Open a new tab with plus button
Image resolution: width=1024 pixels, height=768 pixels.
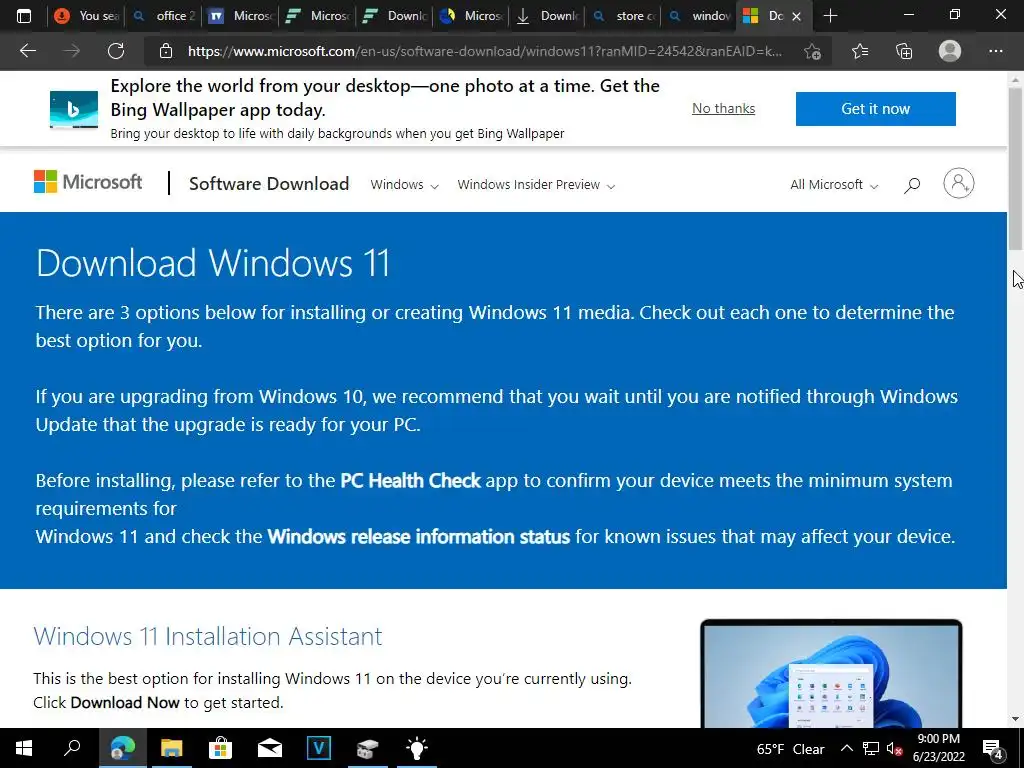click(x=830, y=16)
